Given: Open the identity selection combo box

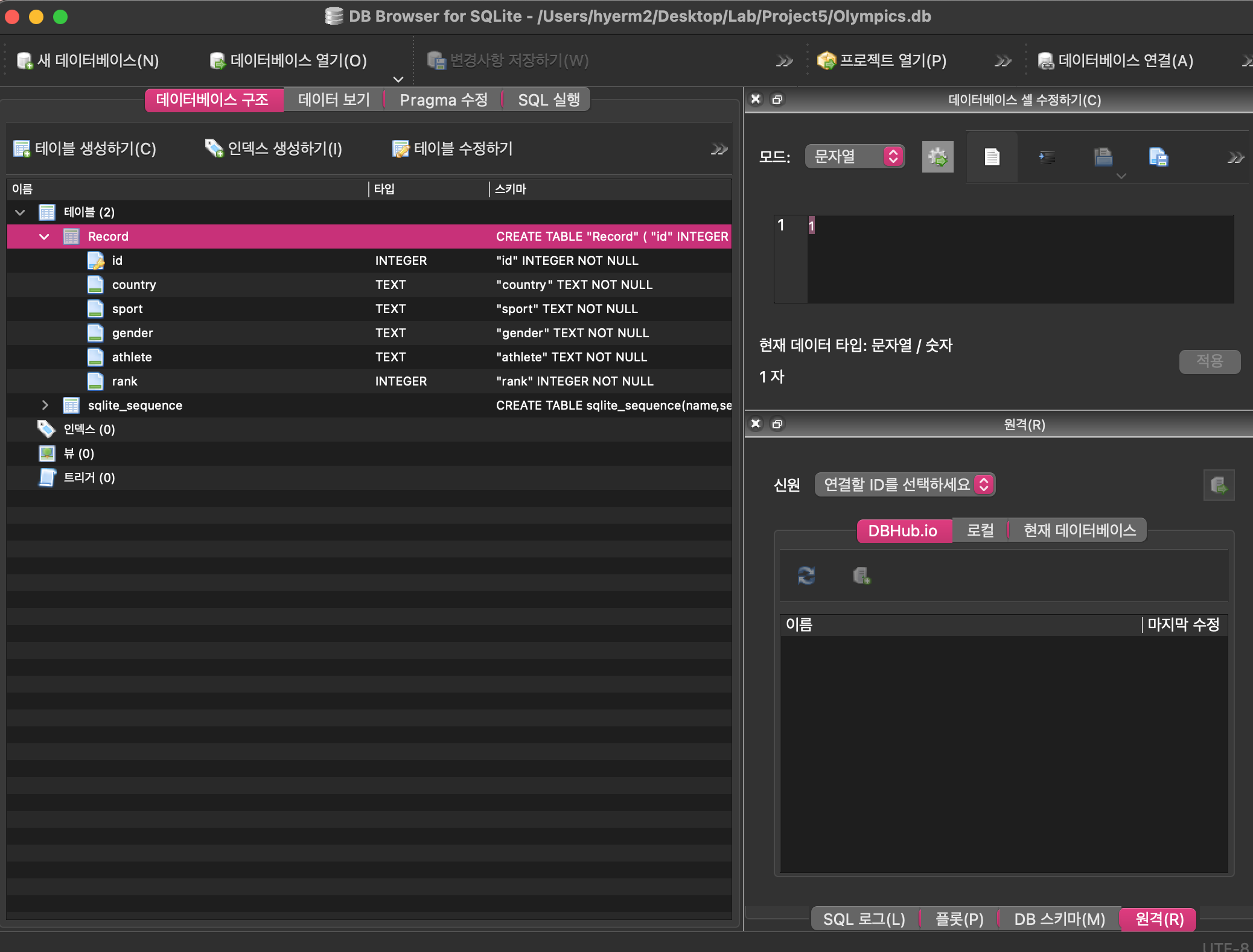Looking at the screenshot, I should (904, 484).
